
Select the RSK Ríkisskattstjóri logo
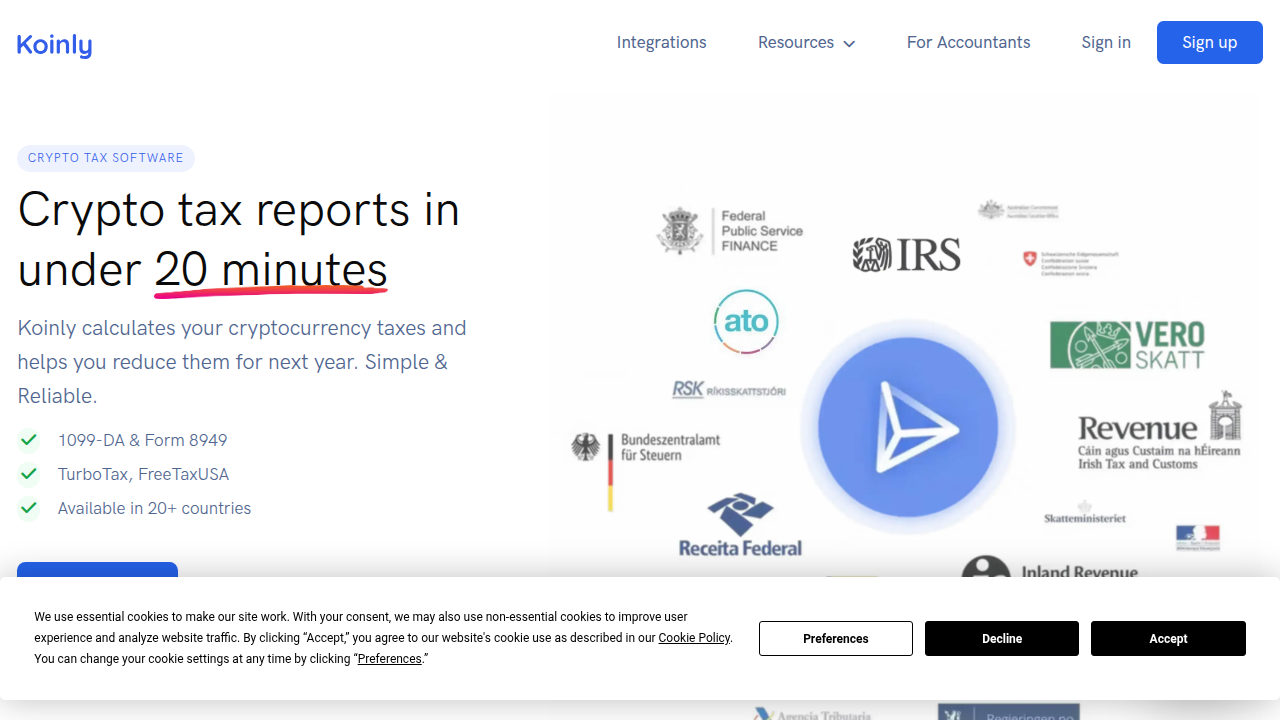coord(730,388)
